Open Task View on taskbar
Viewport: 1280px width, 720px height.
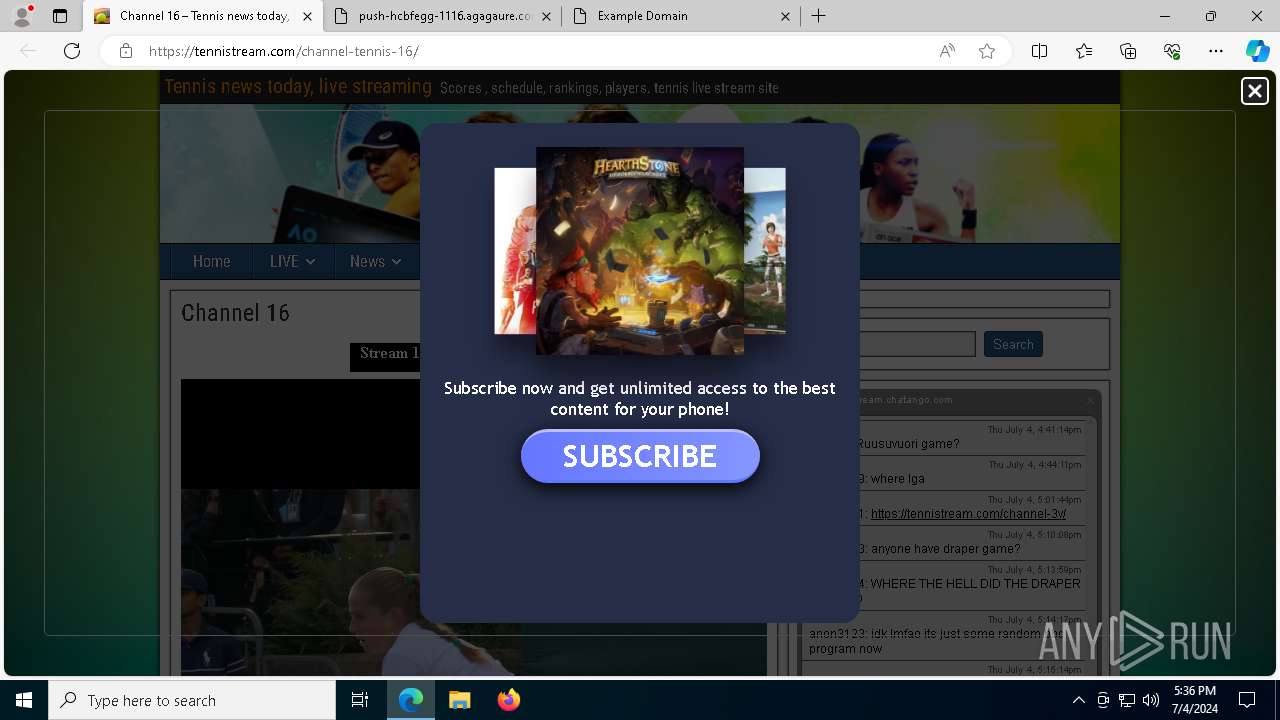[360, 700]
